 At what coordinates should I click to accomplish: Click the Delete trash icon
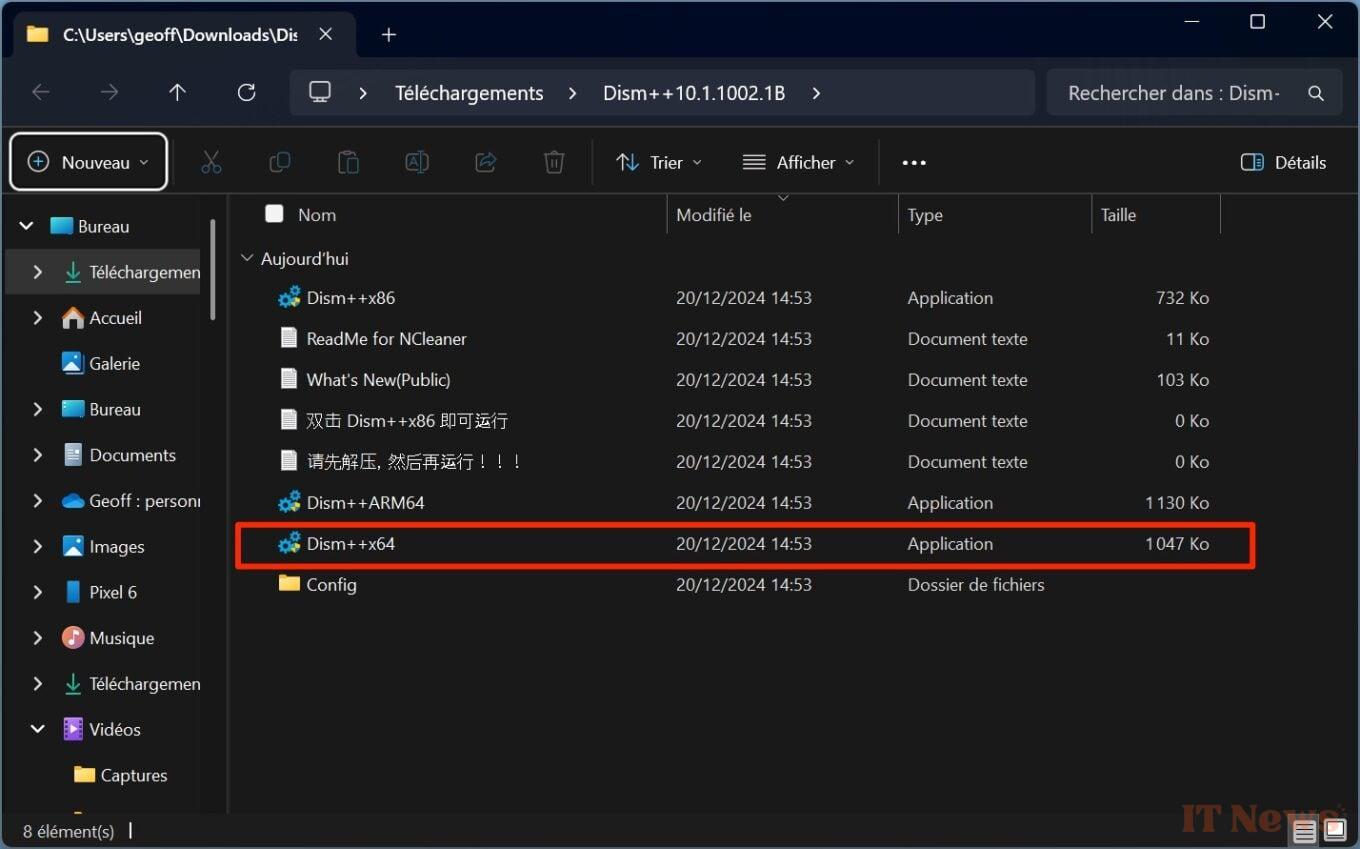coord(554,162)
